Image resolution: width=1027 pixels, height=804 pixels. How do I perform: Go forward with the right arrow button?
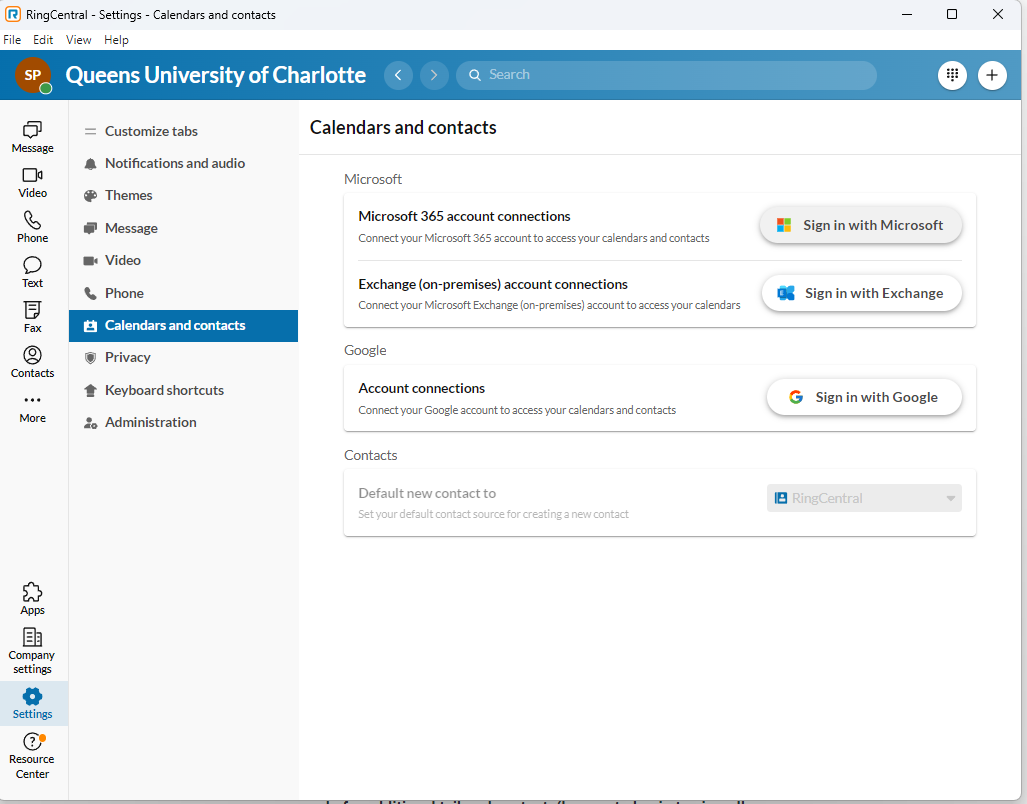click(x=434, y=75)
